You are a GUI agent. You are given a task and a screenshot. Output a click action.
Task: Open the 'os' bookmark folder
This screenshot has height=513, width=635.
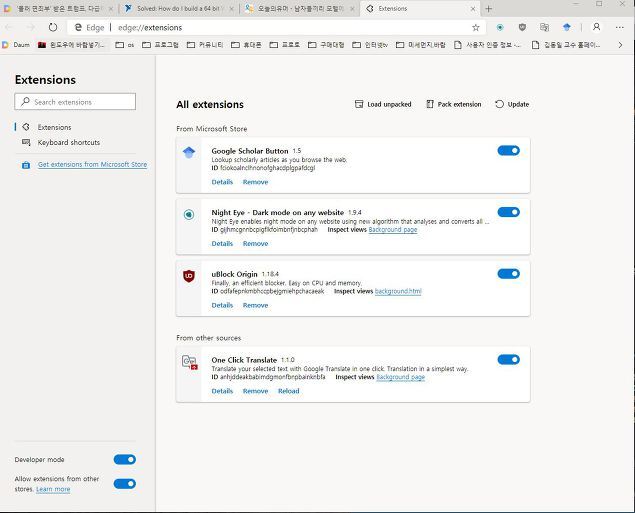[x=125, y=45]
